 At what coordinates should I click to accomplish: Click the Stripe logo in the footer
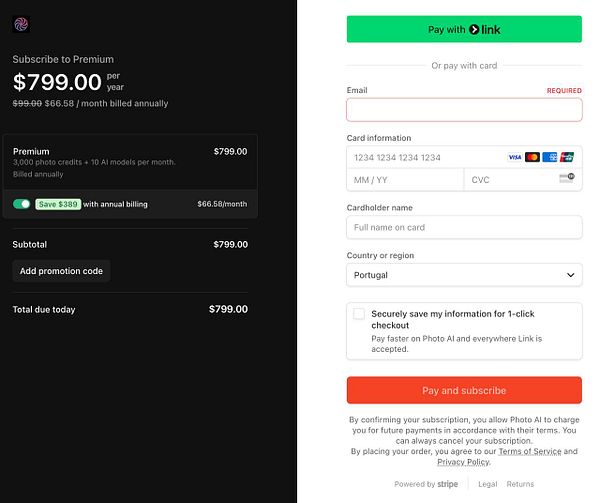tap(447, 484)
